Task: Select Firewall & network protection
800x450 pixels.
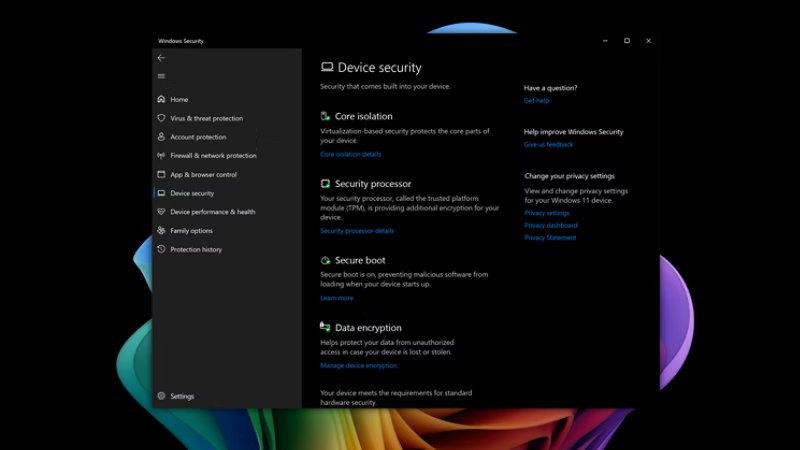Action: point(213,156)
